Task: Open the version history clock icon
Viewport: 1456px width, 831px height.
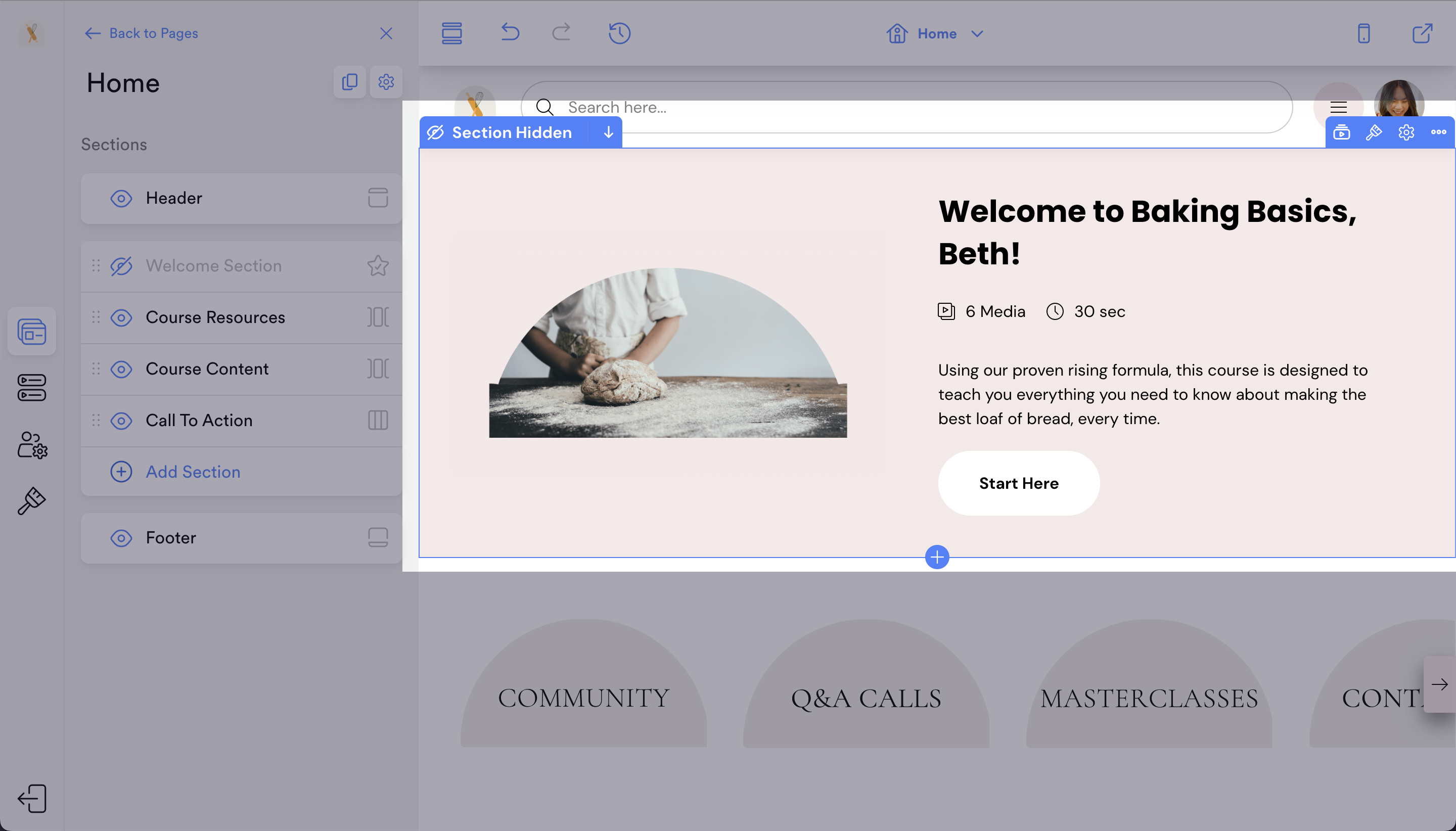Action: (x=619, y=33)
